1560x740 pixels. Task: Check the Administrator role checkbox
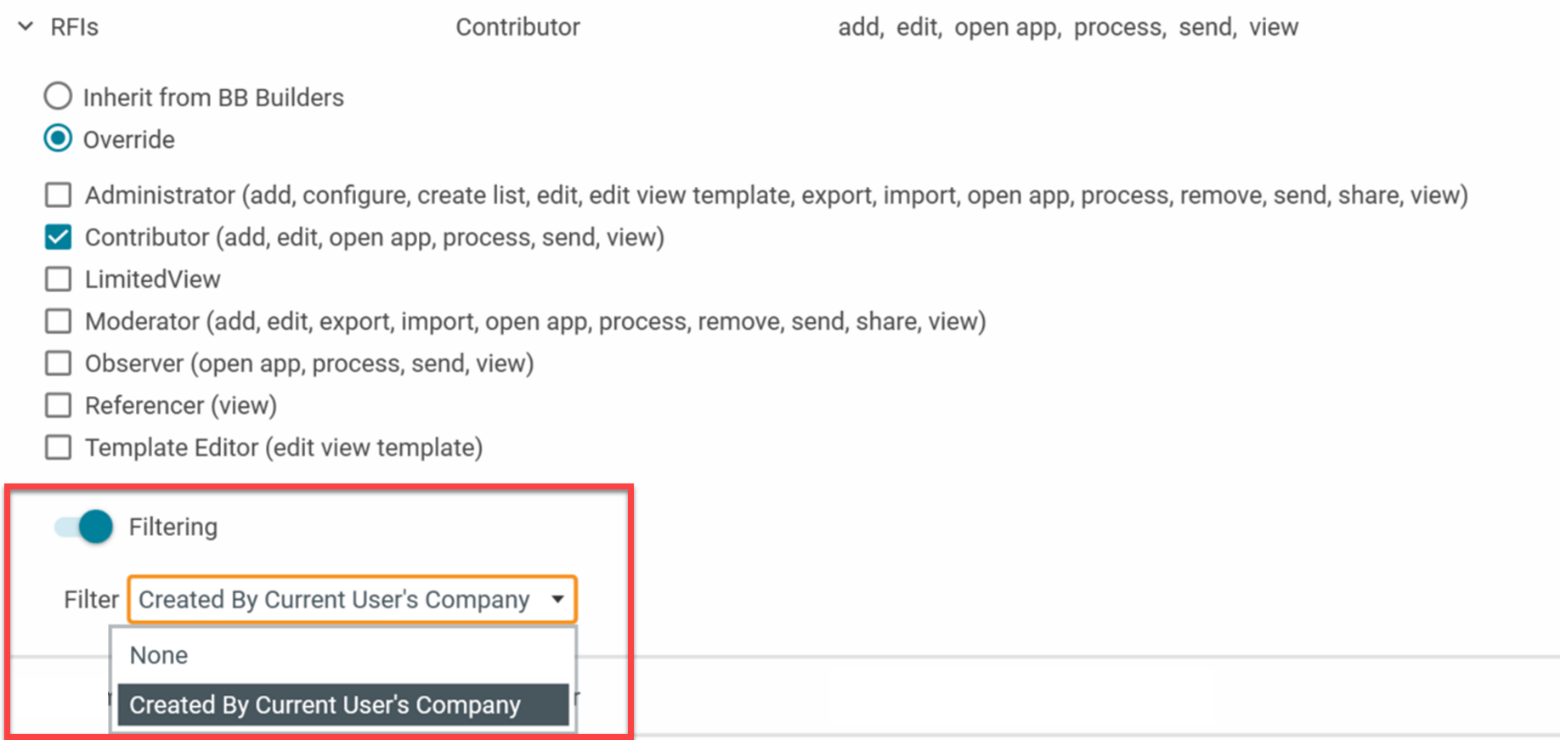click(x=59, y=195)
